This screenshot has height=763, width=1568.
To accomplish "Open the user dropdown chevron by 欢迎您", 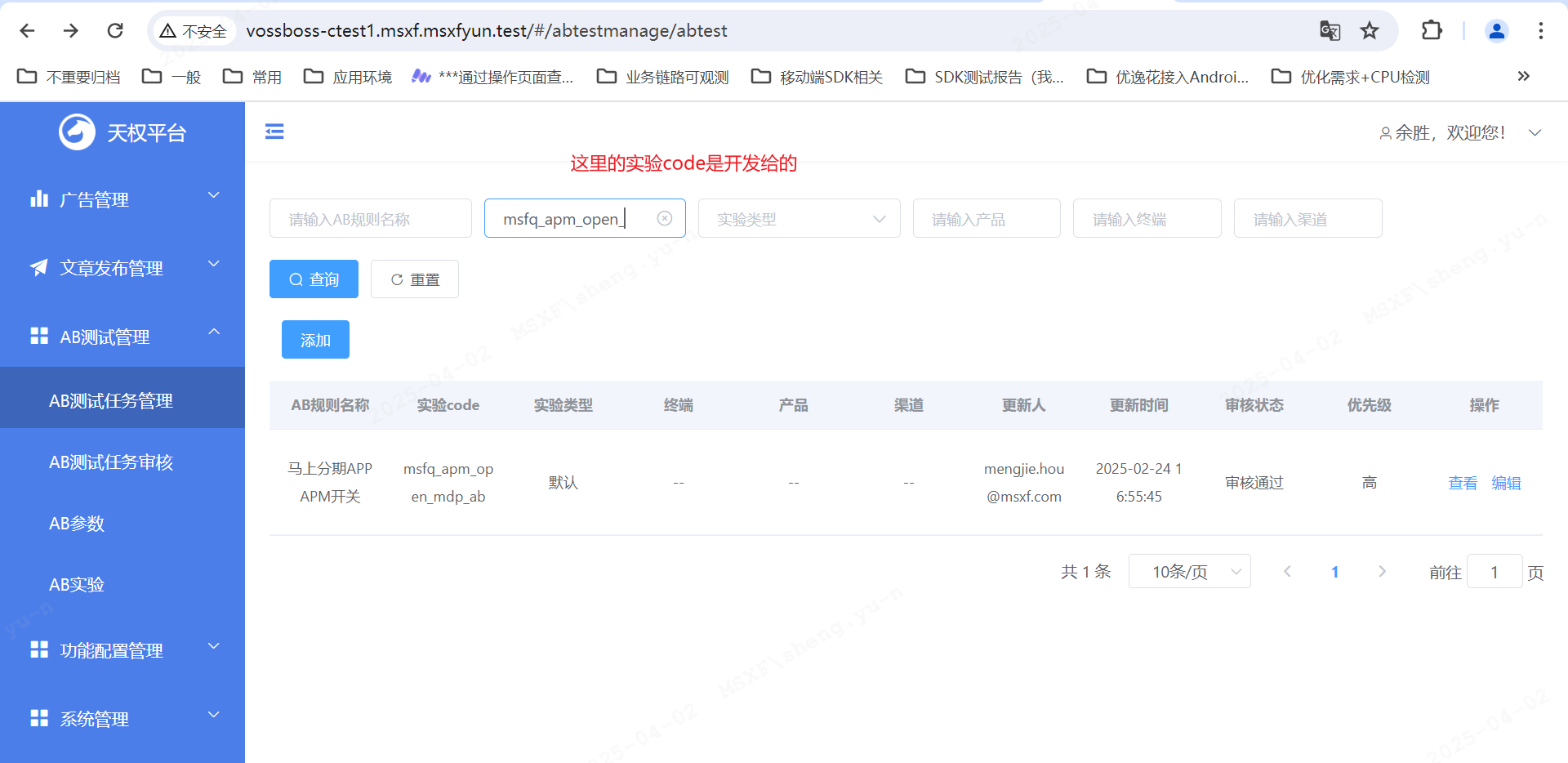I will tap(1535, 132).
